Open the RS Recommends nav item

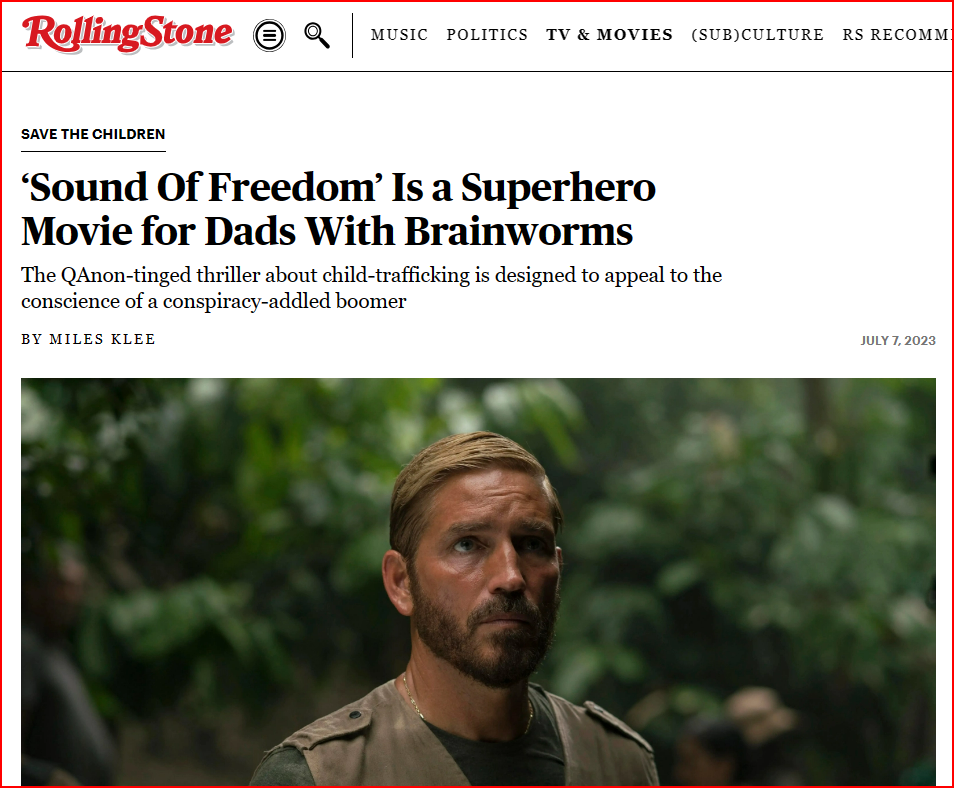(896, 35)
